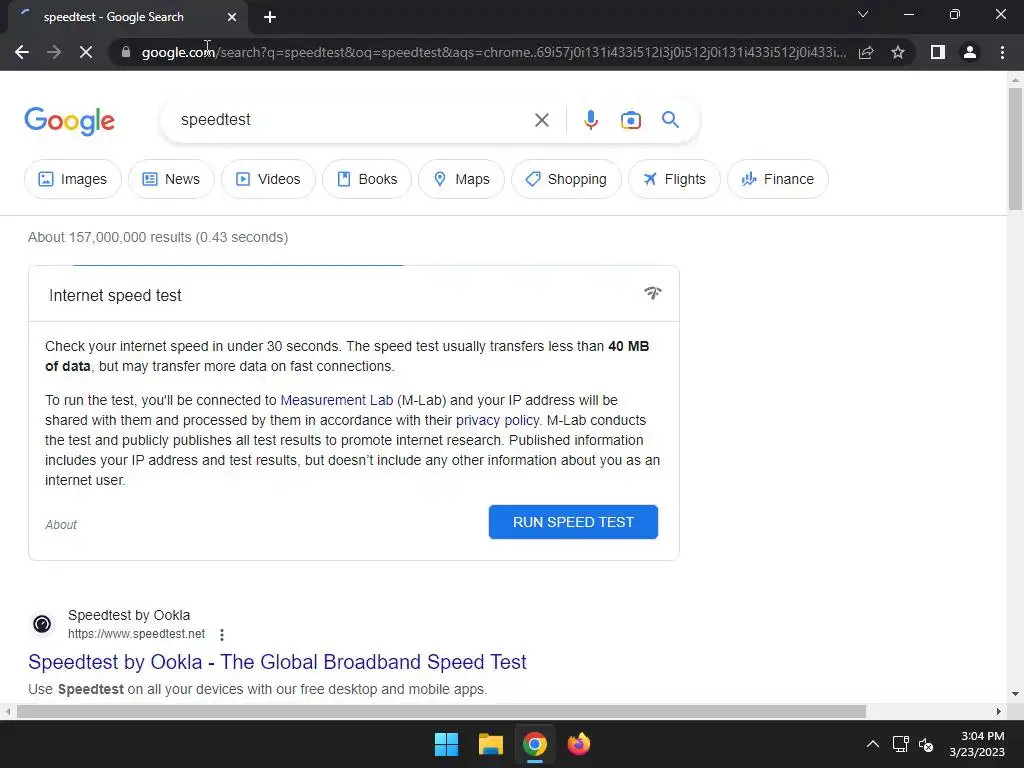Screen dimensions: 1024x768
Task: Click the forward navigation arrow
Action: point(54,52)
